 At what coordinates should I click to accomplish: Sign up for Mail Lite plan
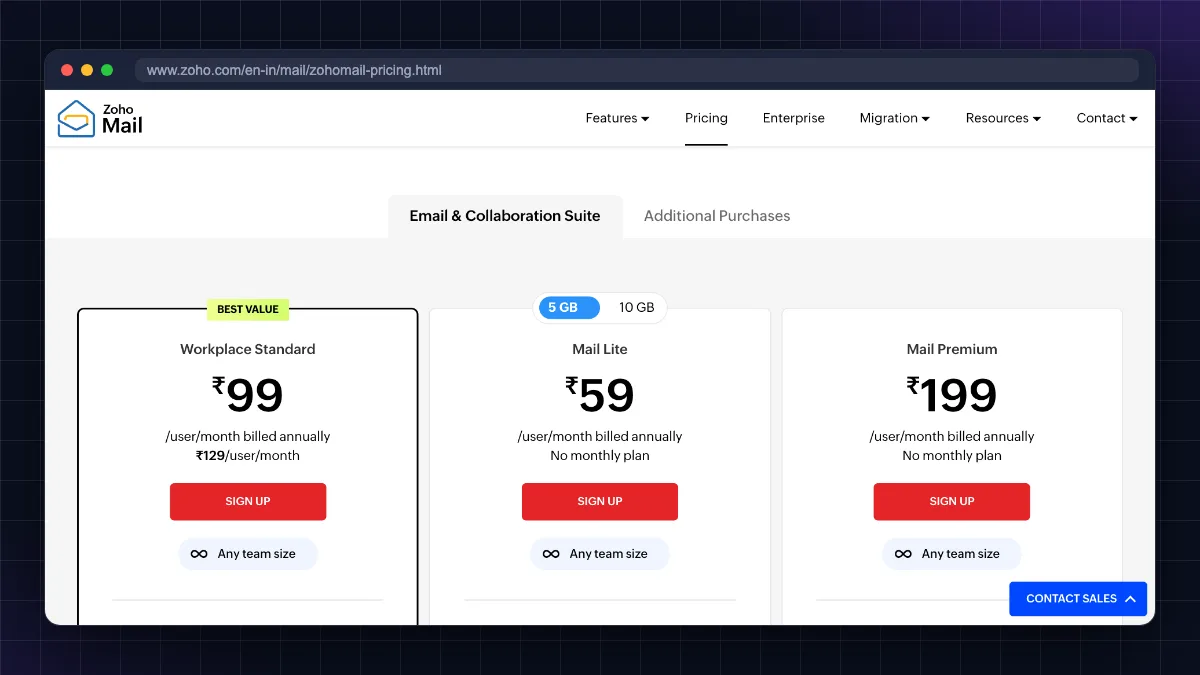point(600,501)
